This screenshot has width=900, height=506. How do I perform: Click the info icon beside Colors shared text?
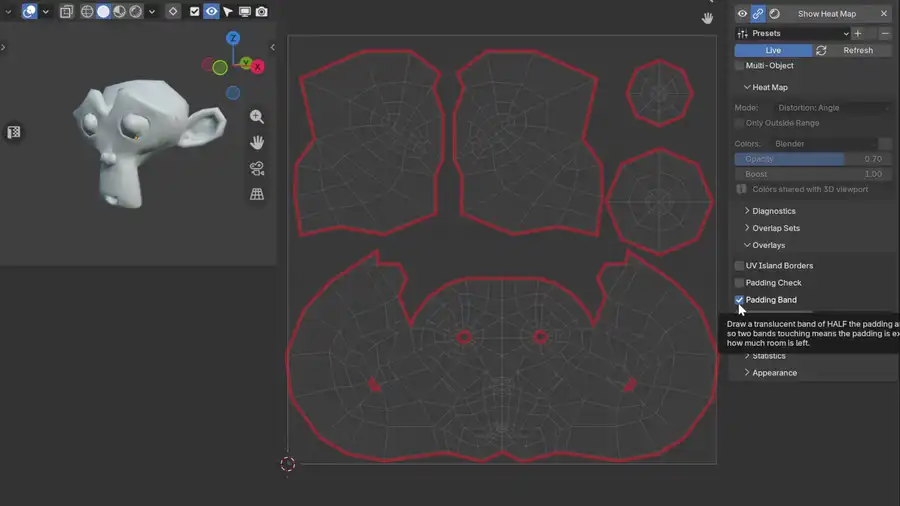coord(741,189)
